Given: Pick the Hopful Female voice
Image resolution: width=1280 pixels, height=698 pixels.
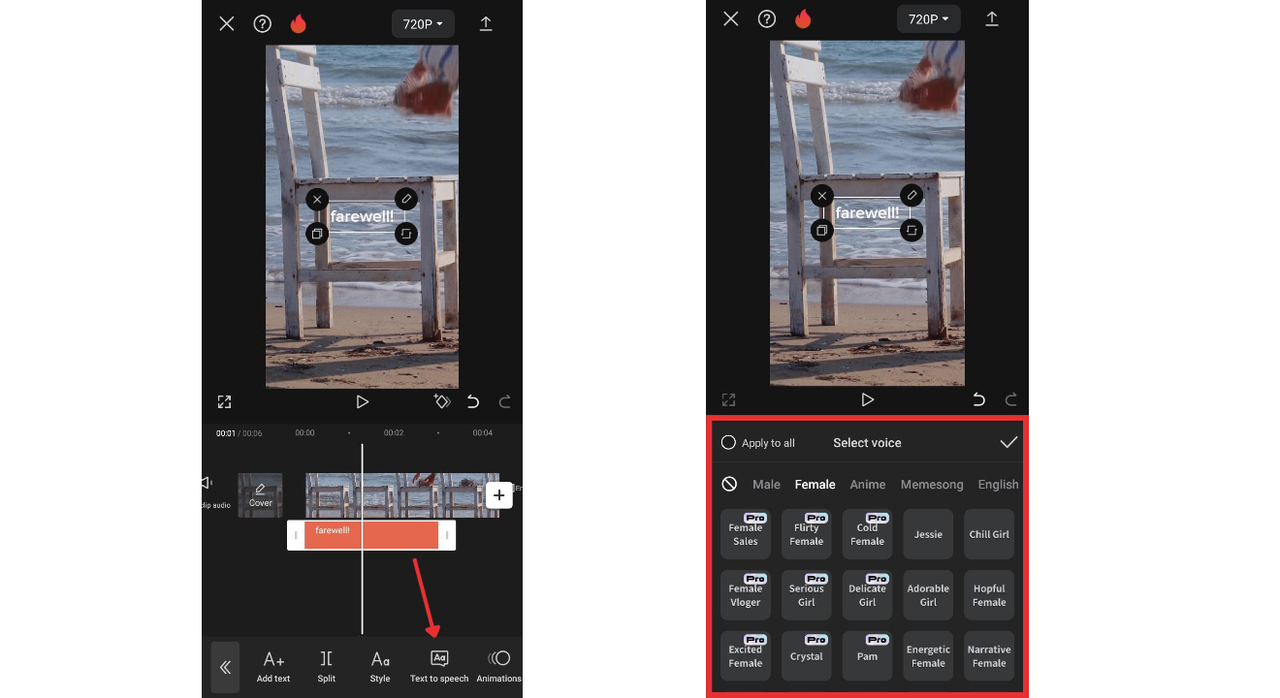Looking at the screenshot, I should pyautogui.click(x=989, y=595).
